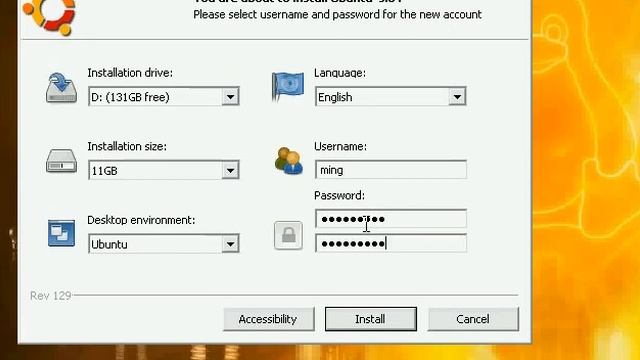The image size is (640, 360).
Task: Click the language flag icon
Action: tap(288, 86)
